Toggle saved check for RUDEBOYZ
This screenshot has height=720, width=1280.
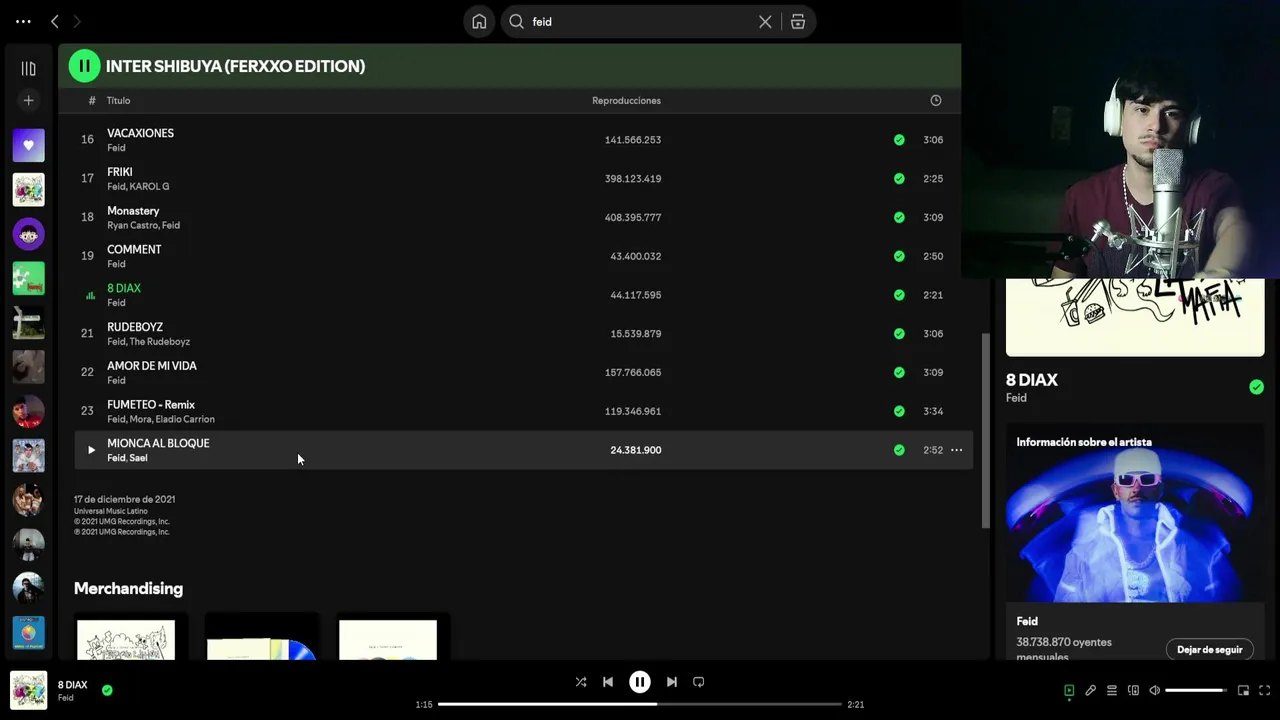(899, 333)
